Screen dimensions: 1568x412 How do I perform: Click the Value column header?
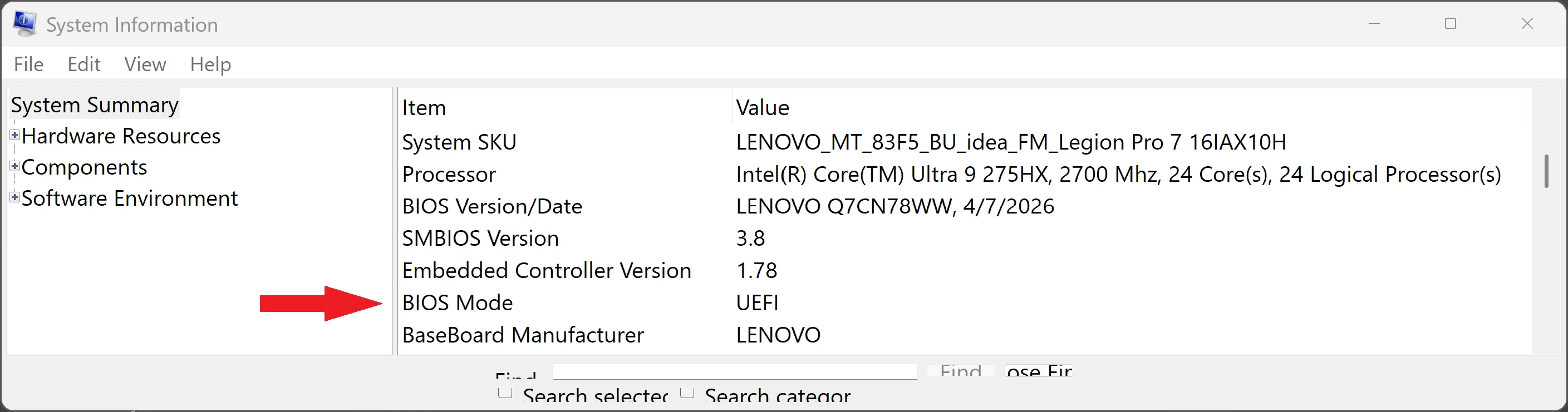[x=1129, y=107]
